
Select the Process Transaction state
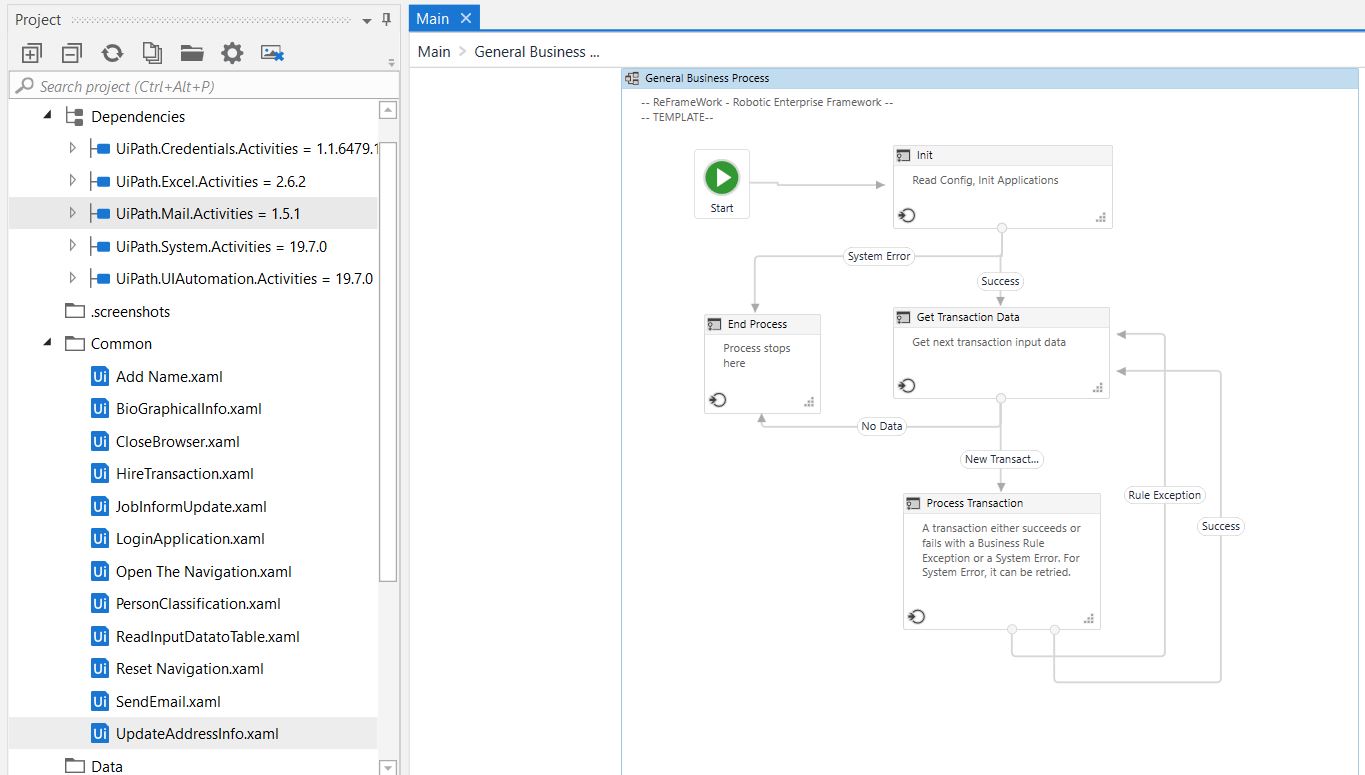pyautogui.click(x=1001, y=561)
